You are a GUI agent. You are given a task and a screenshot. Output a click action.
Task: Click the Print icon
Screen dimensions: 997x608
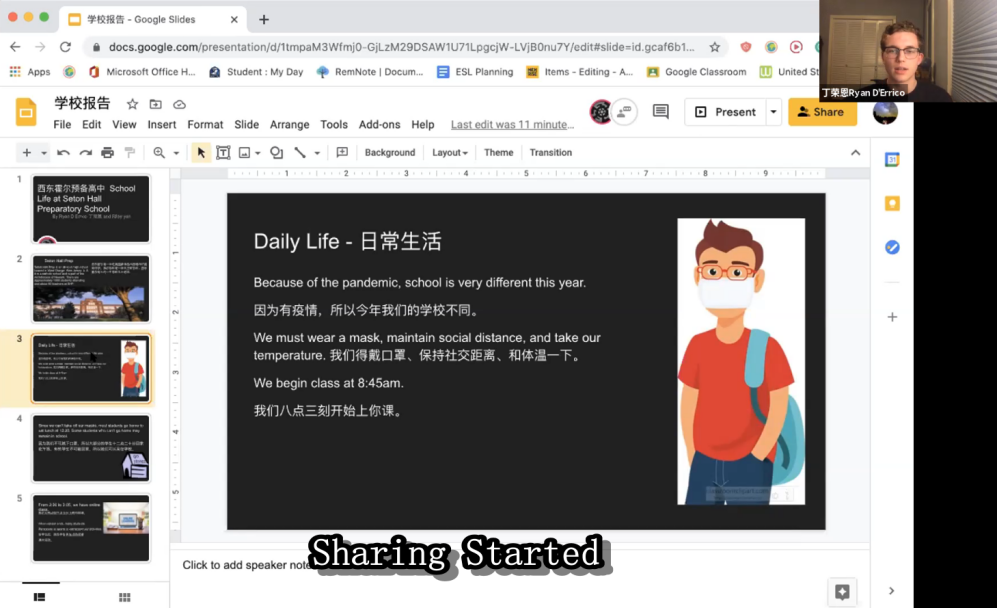[107, 153]
